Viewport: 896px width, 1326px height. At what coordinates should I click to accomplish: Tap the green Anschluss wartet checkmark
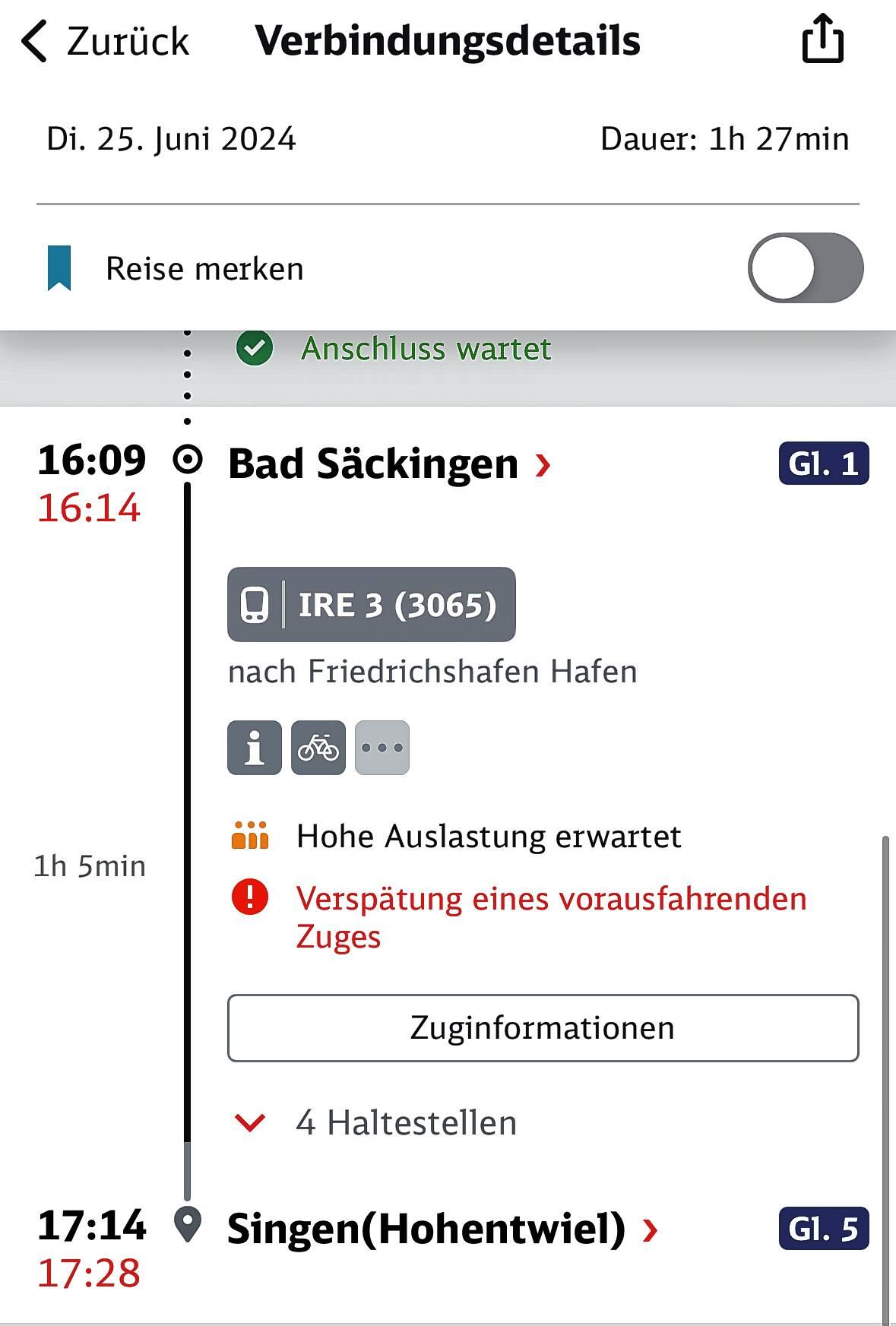(x=255, y=349)
